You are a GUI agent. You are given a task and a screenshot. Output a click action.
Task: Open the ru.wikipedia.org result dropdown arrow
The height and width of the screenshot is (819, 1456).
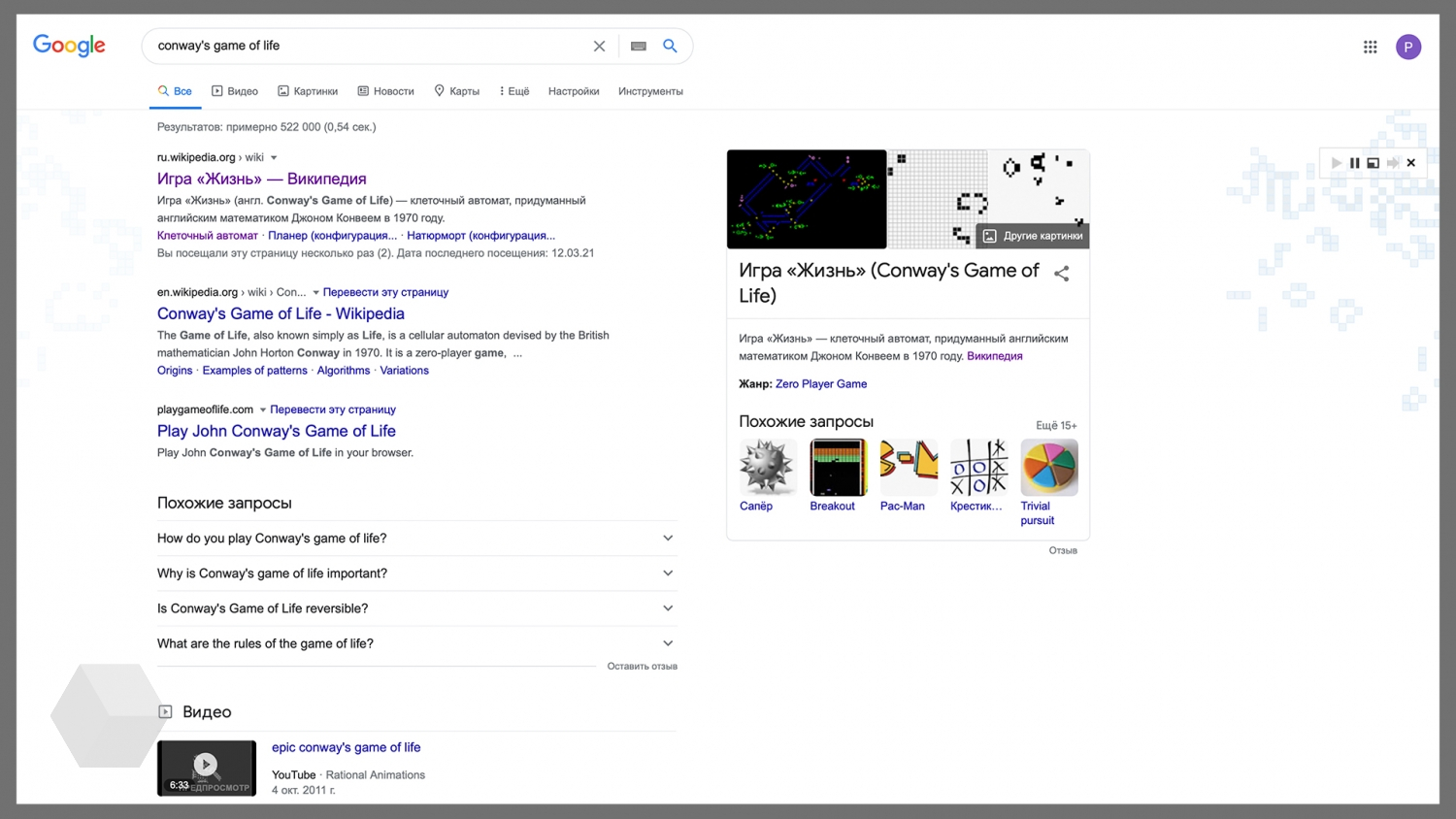[x=274, y=158]
